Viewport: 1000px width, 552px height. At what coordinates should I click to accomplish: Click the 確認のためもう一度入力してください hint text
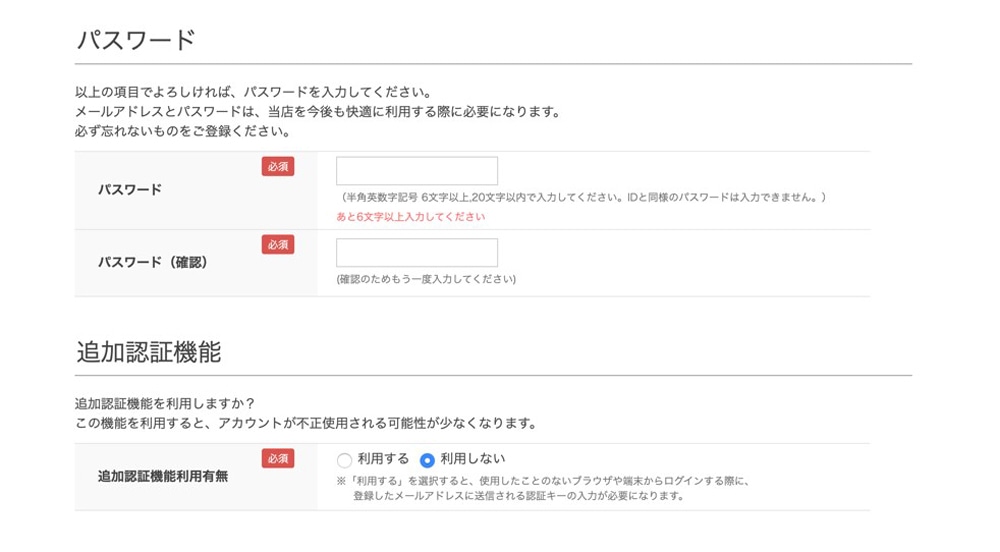(x=426, y=279)
